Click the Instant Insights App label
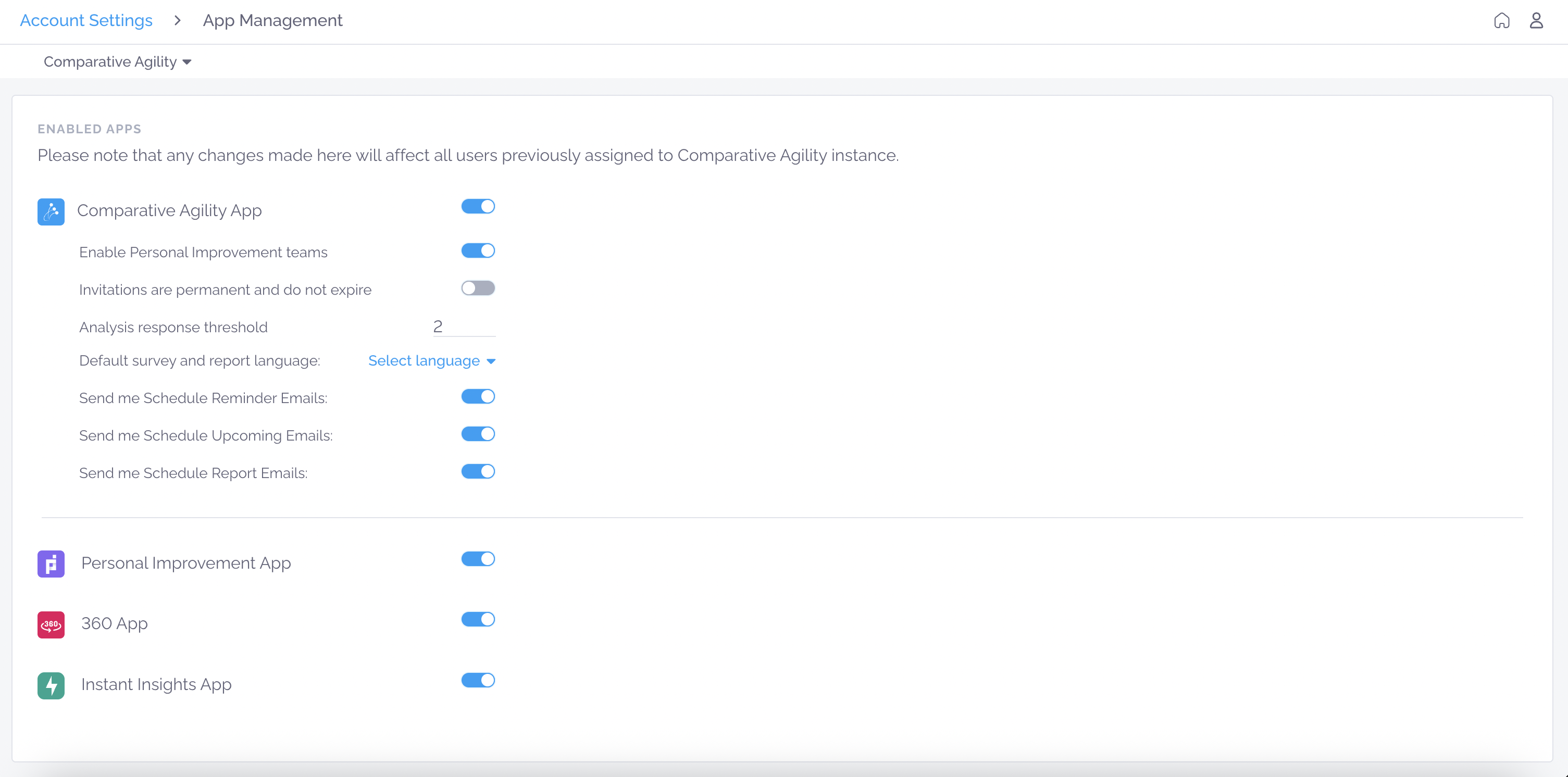This screenshot has height=777, width=1568. pyautogui.click(x=156, y=684)
